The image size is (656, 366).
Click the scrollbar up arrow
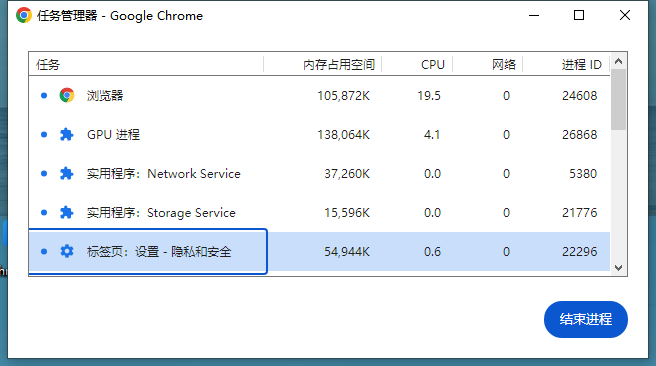[x=618, y=61]
